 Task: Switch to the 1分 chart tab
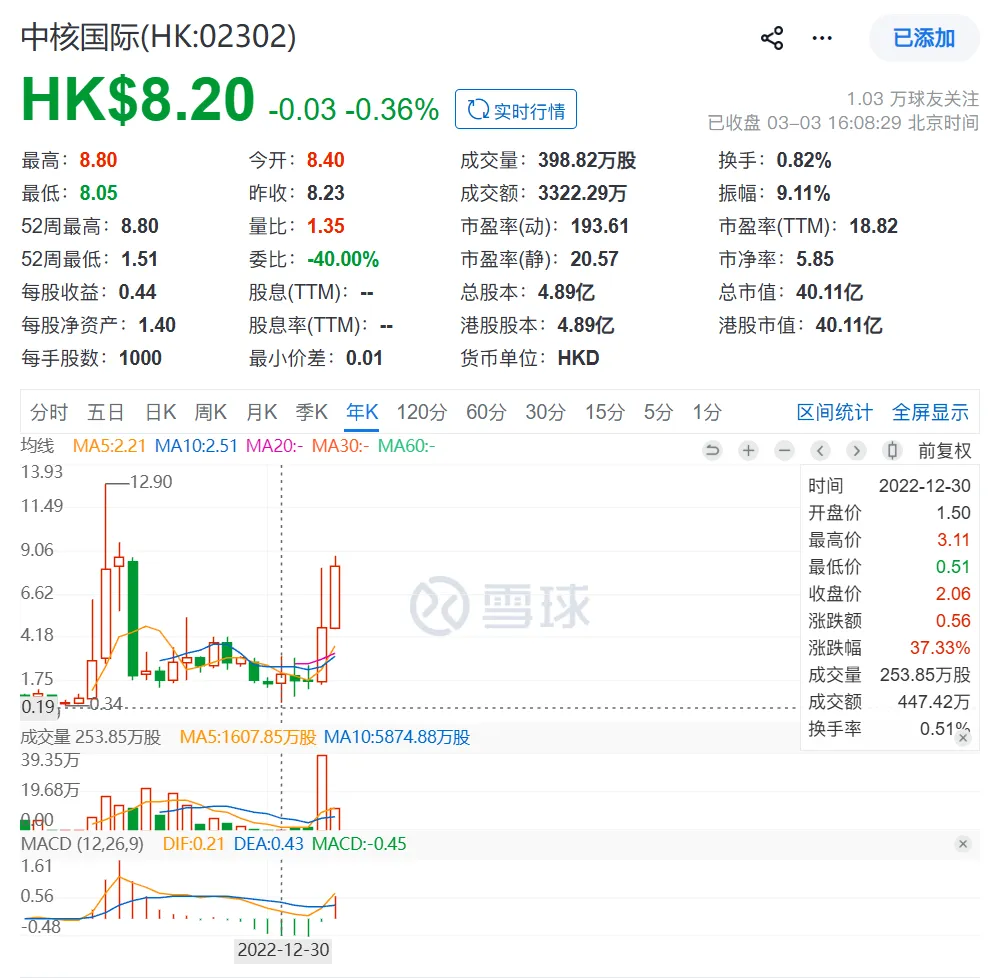coord(707,412)
